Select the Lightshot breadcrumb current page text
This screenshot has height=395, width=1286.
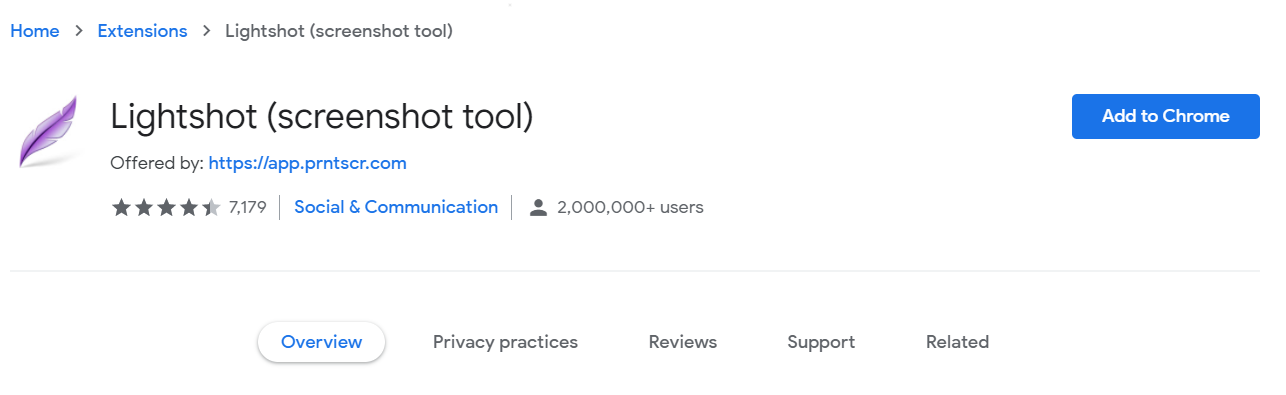coord(339,31)
